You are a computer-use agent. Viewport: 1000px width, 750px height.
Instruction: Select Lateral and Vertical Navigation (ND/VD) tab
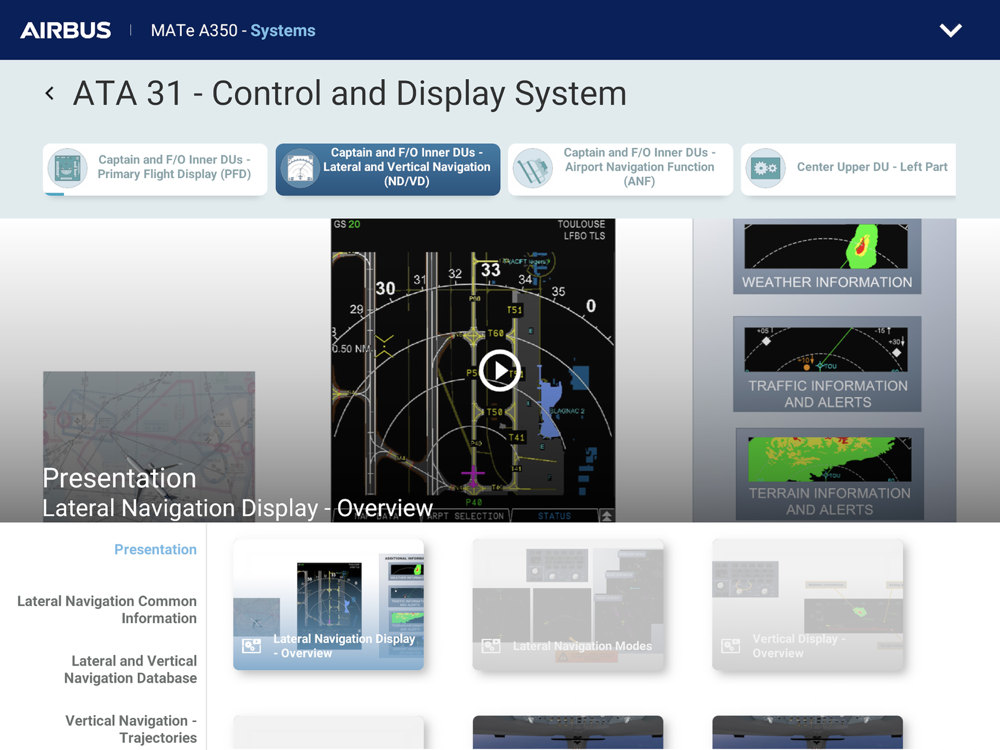(388, 169)
